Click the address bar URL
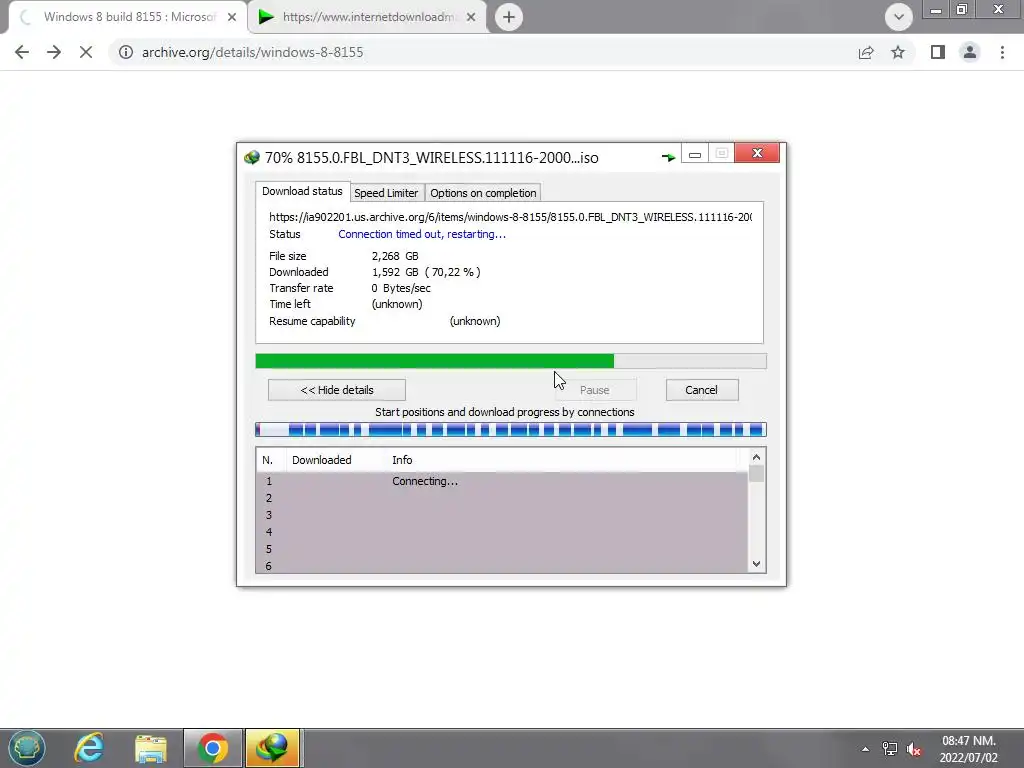Screen dimensions: 1024x768 pyautogui.click(x=253, y=52)
